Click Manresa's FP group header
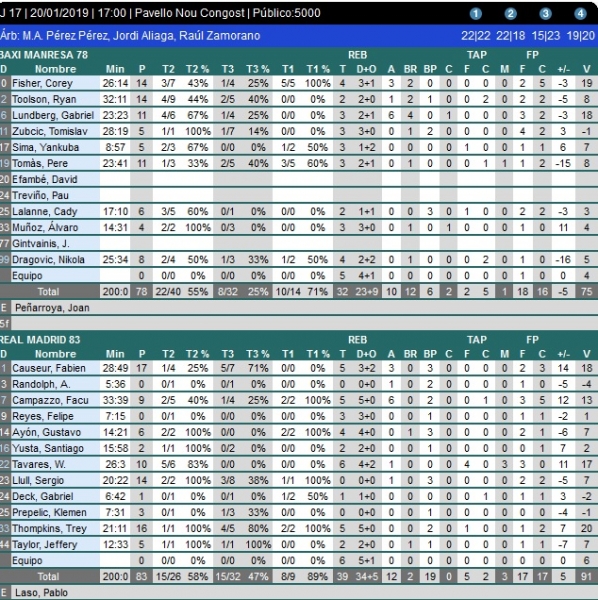This screenshot has height=600, width=598. 532,55
